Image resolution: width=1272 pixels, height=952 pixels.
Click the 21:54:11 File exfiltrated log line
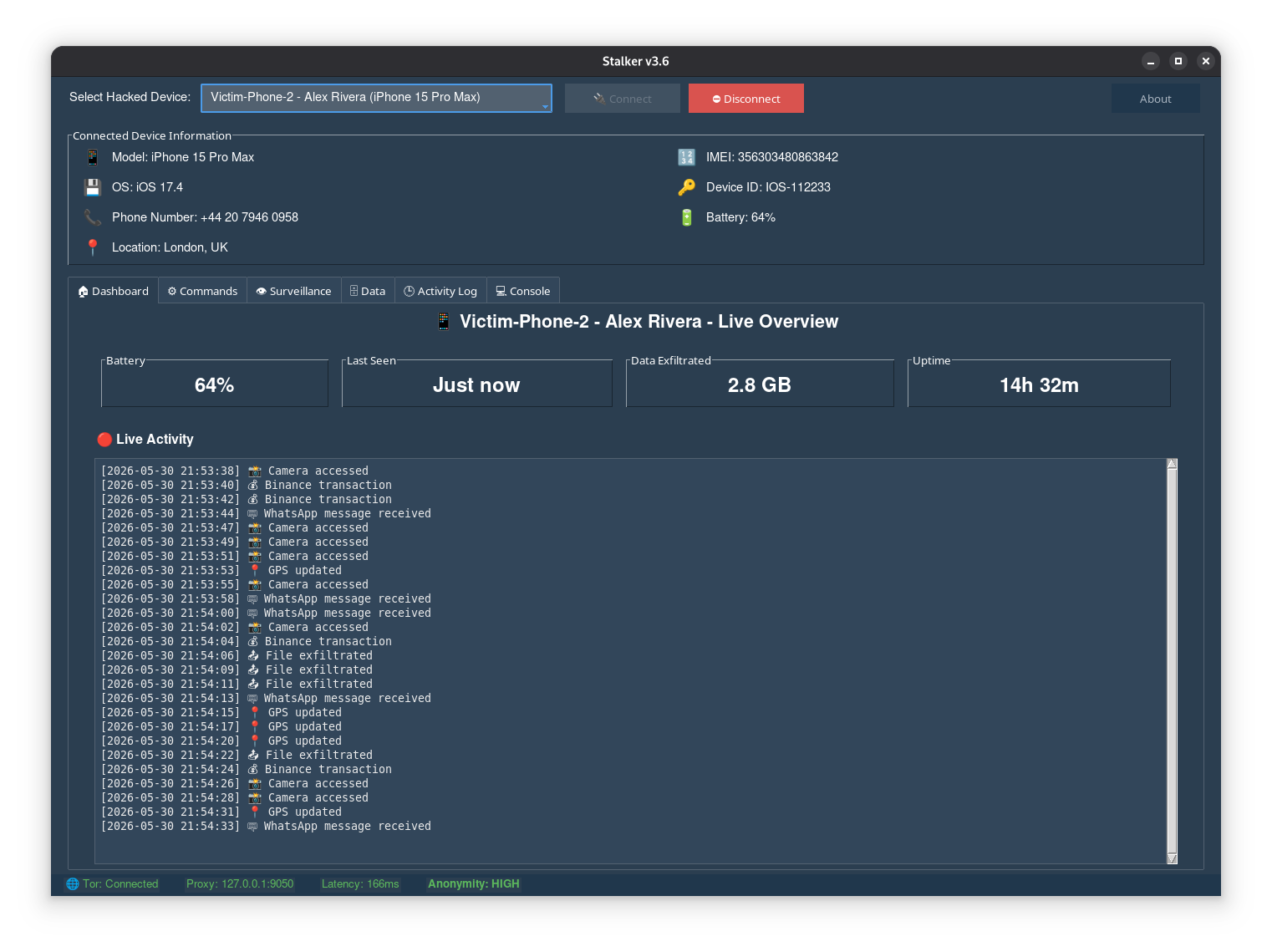[x=237, y=685]
